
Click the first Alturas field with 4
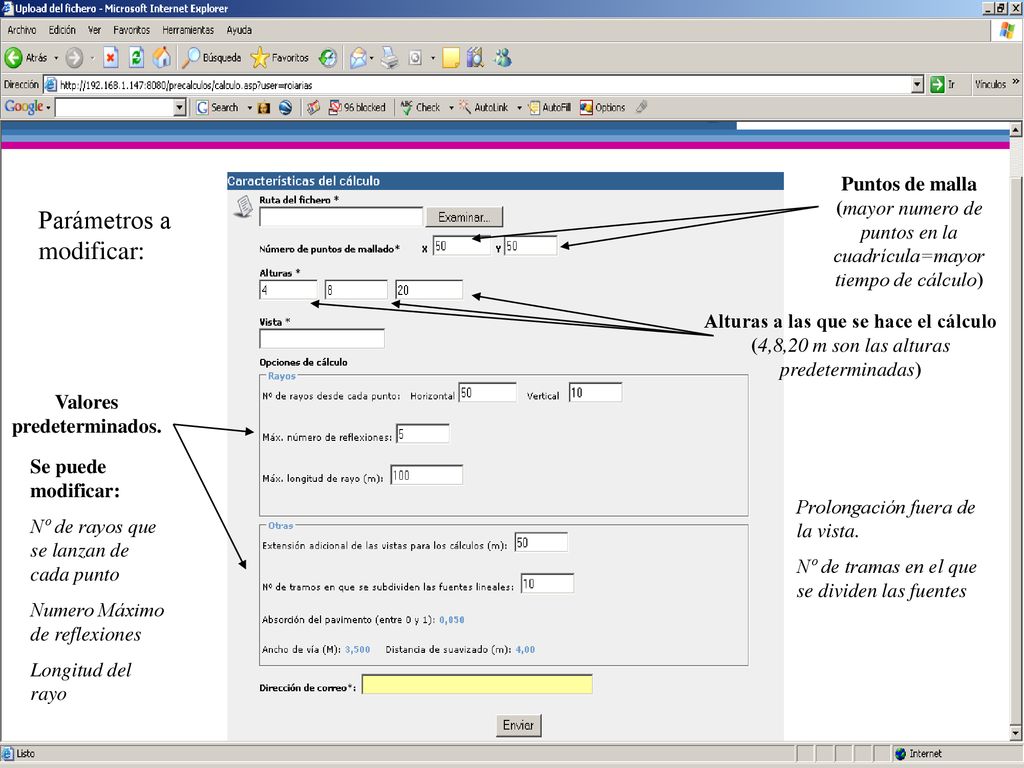pyautogui.click(x=288, y=290)
